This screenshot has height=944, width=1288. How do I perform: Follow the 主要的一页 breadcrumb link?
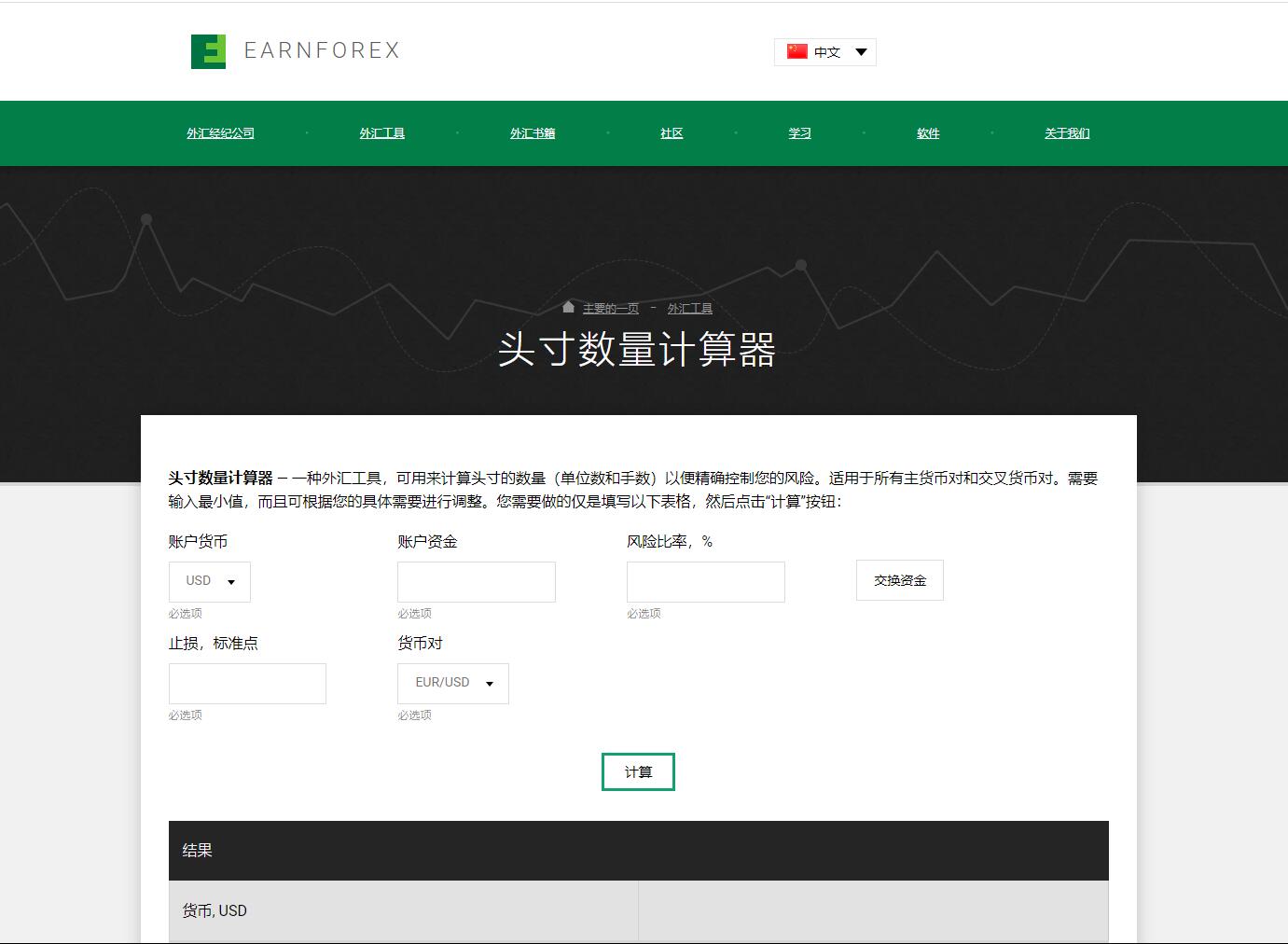click(x=611, y=309)
